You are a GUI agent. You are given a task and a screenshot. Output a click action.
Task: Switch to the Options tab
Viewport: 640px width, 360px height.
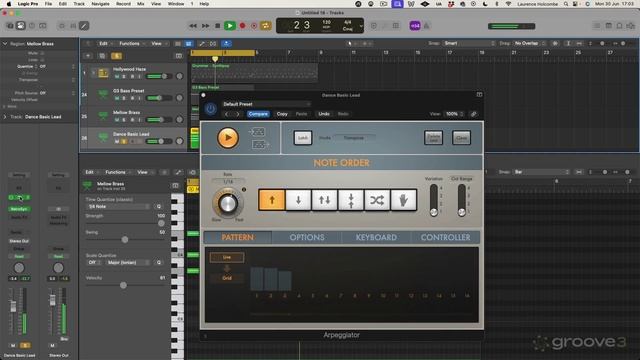(x=307, y=238)
